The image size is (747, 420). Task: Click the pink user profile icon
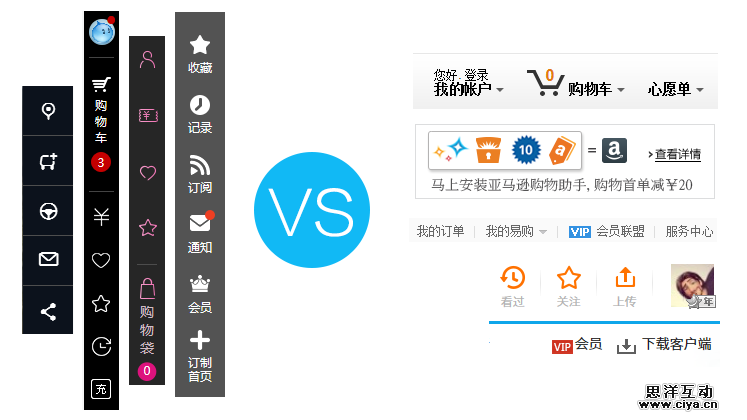coord(148,60)
